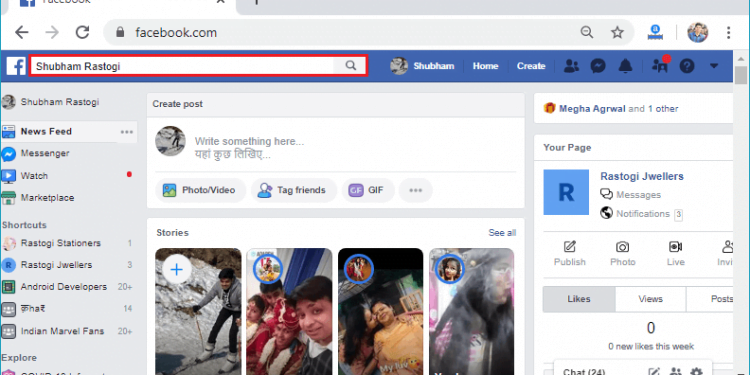
Task: Open Shubham Rastogi profile in sidebar
Action: 51,102
